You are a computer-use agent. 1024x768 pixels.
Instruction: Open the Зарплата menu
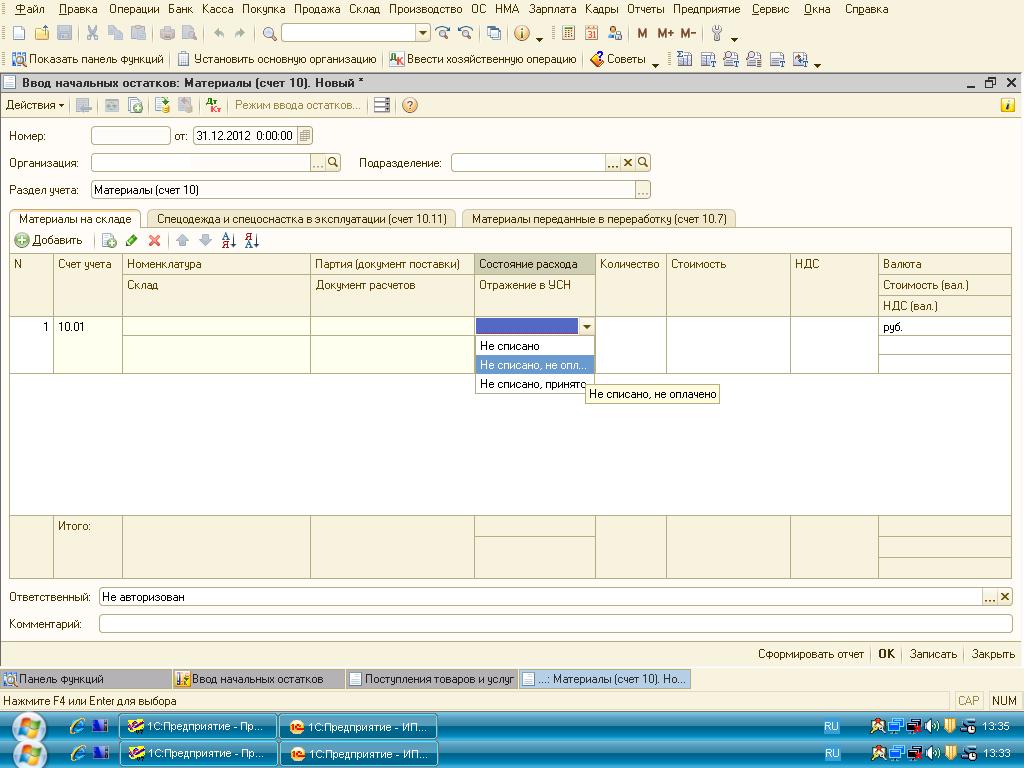(x=552, y=9)
